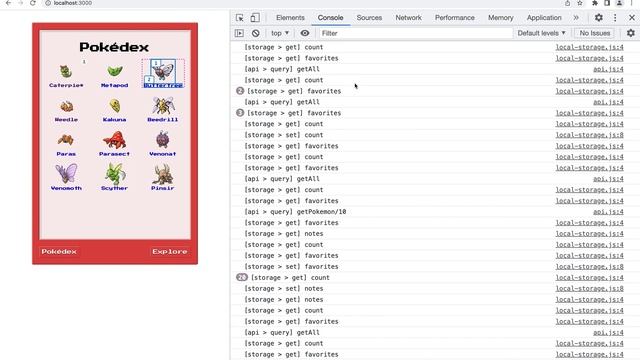Open the Kakuna Pokémon entry
The image size is (640, 360).
coord(114,111)
